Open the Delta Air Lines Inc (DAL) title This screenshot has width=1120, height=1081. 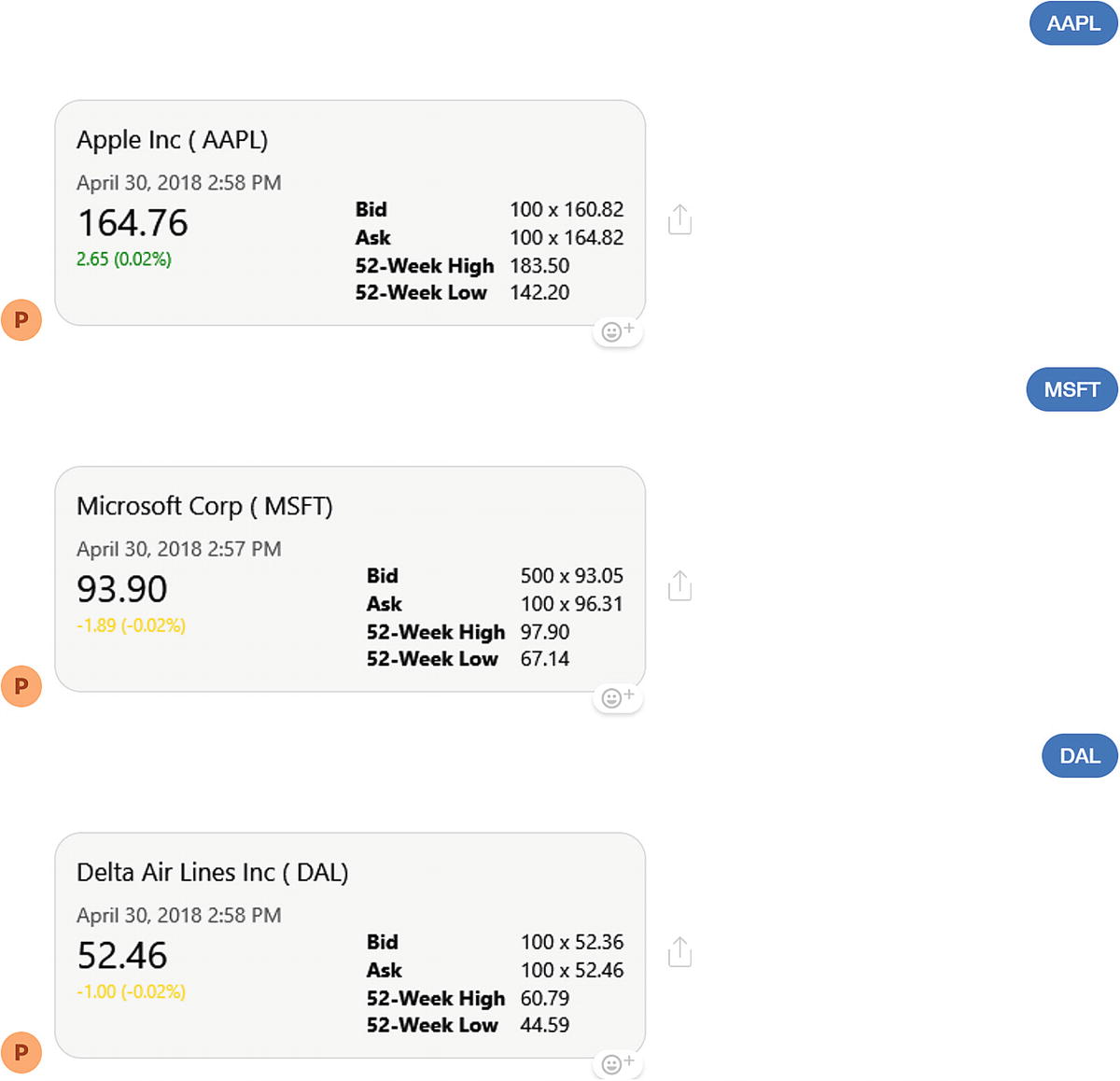coord(212,873)
